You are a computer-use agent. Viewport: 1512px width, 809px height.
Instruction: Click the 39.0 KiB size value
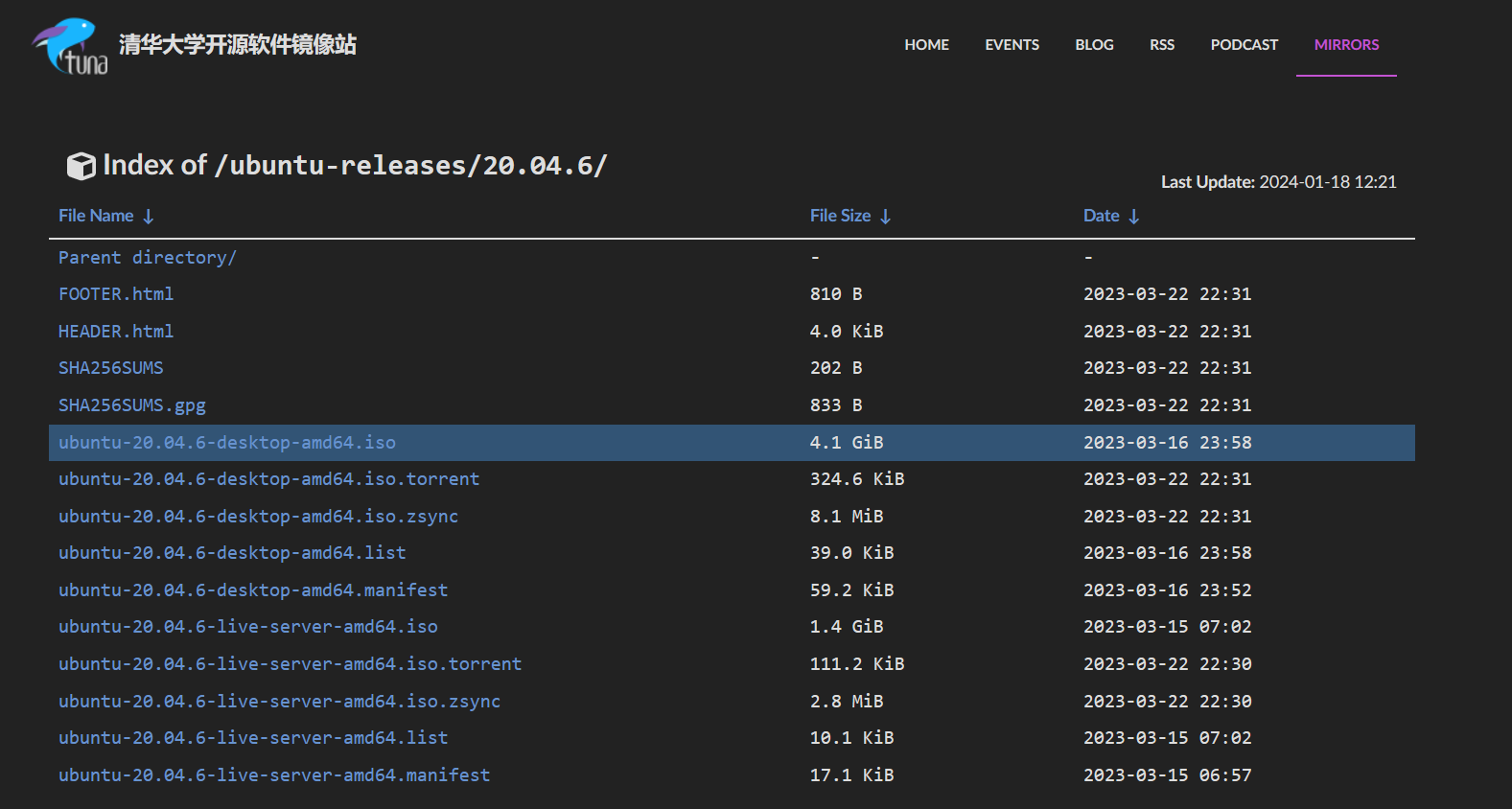852,553
